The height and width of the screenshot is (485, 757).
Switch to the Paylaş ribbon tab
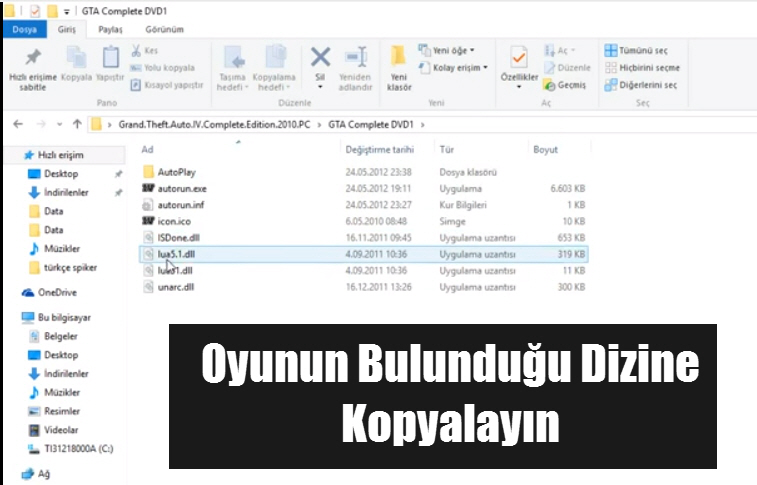[111, 29]
